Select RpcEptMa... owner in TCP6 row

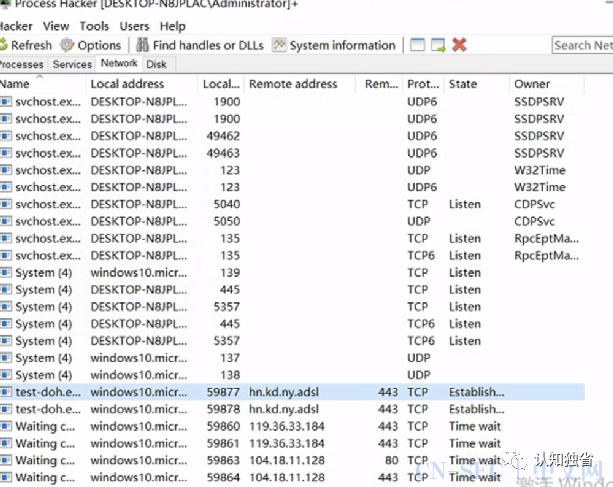coord(547,256)
